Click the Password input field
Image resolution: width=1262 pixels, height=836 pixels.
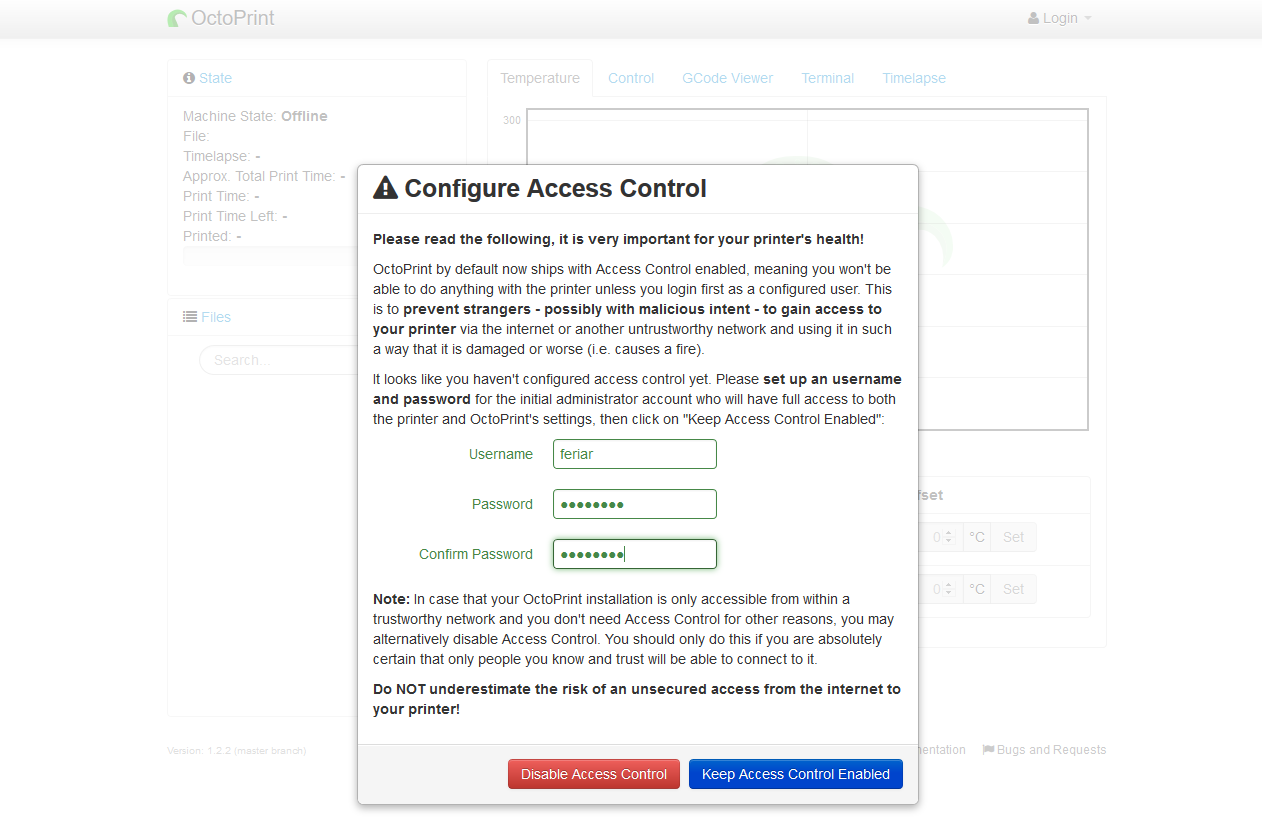[635, 504]
